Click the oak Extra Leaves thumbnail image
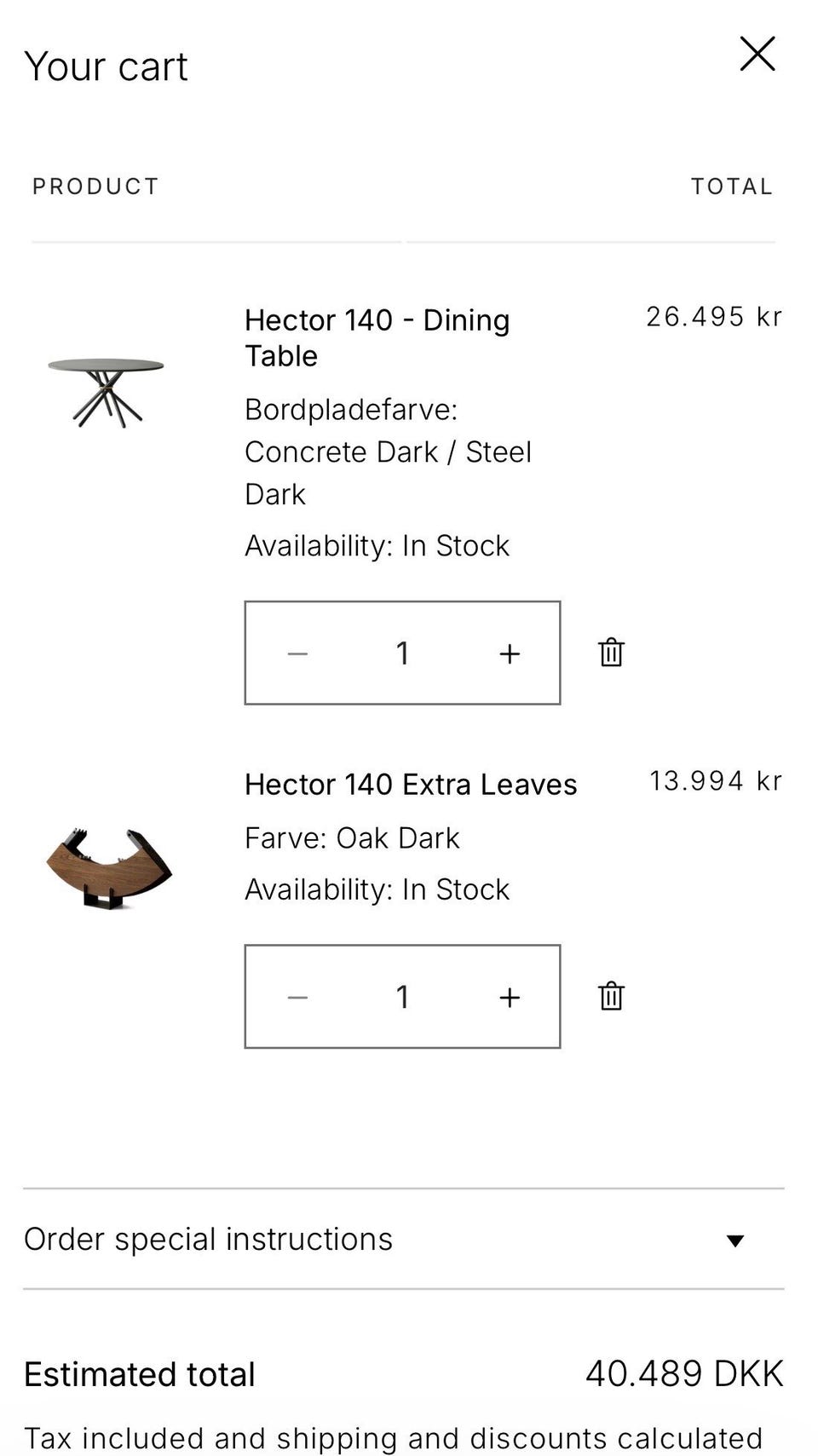Screen dimensions: 818x1456 [108, 867]
